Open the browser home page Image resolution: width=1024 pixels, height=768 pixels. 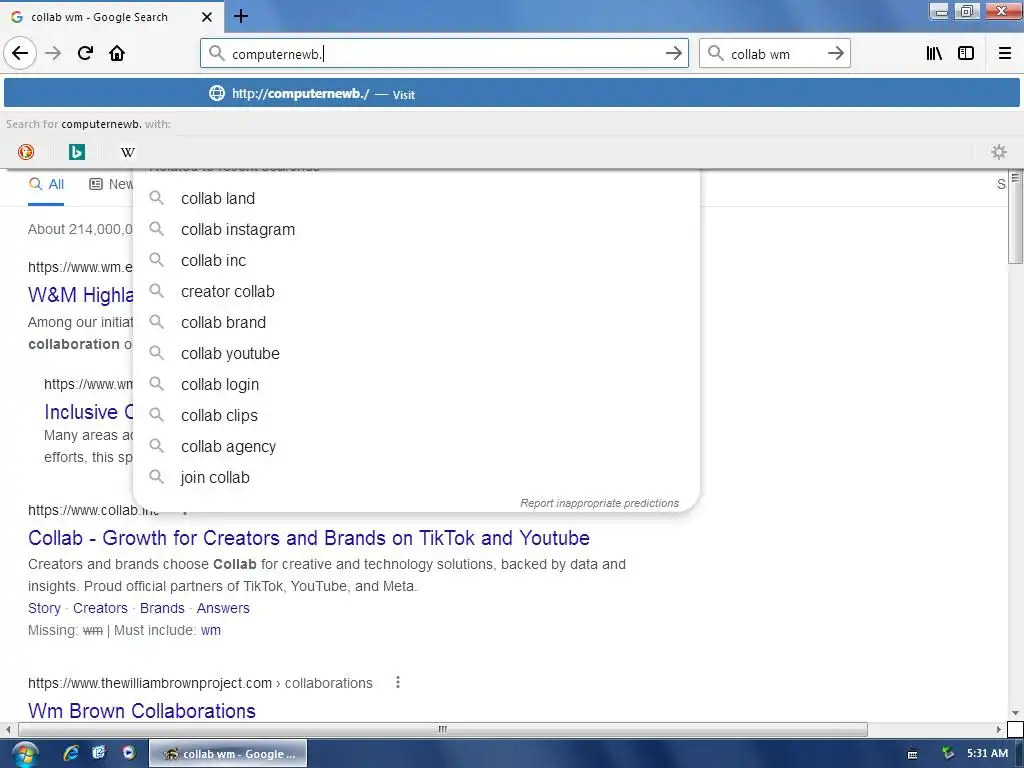pyautogui.click(x=117, y=53)
